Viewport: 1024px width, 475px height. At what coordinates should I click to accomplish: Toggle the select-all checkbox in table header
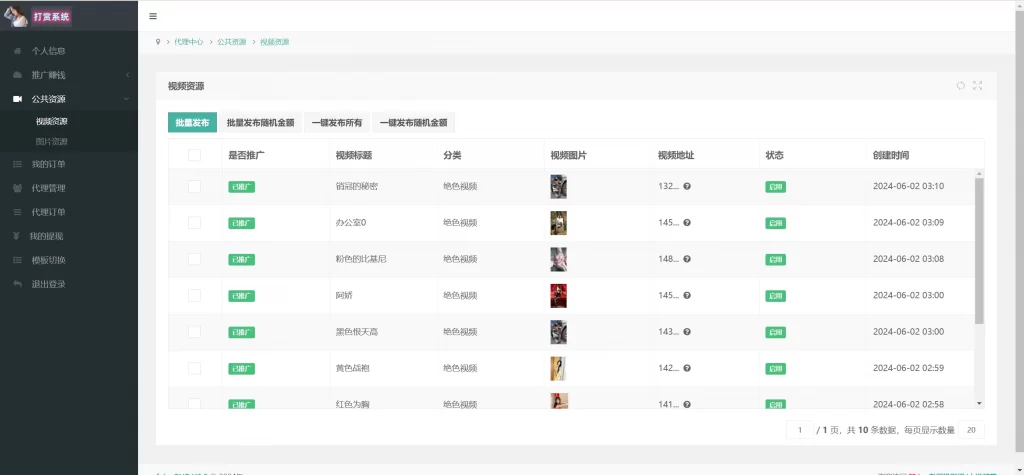[x=194, y=155]
